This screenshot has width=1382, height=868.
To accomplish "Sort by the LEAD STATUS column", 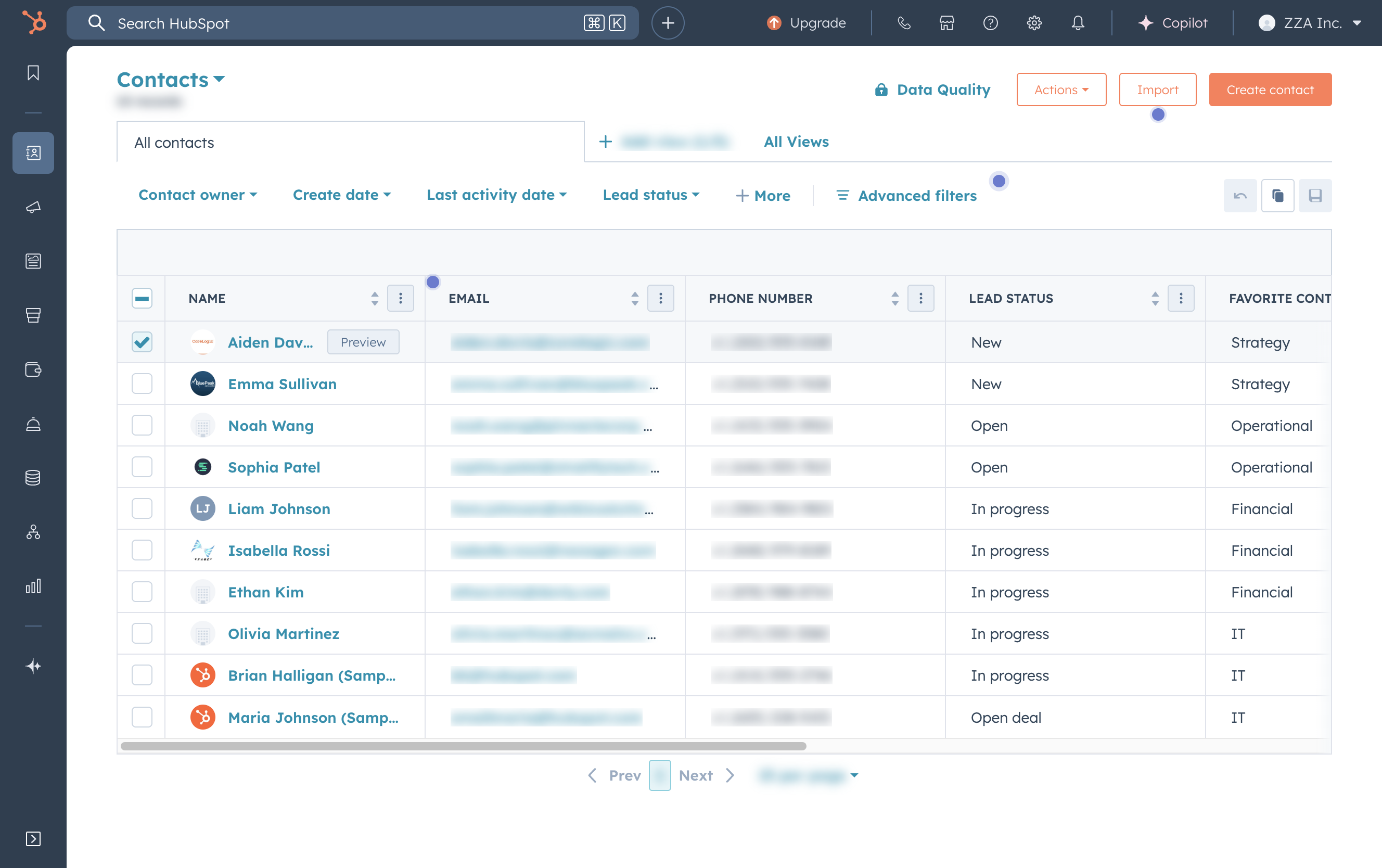I will tap(1155, 298).
